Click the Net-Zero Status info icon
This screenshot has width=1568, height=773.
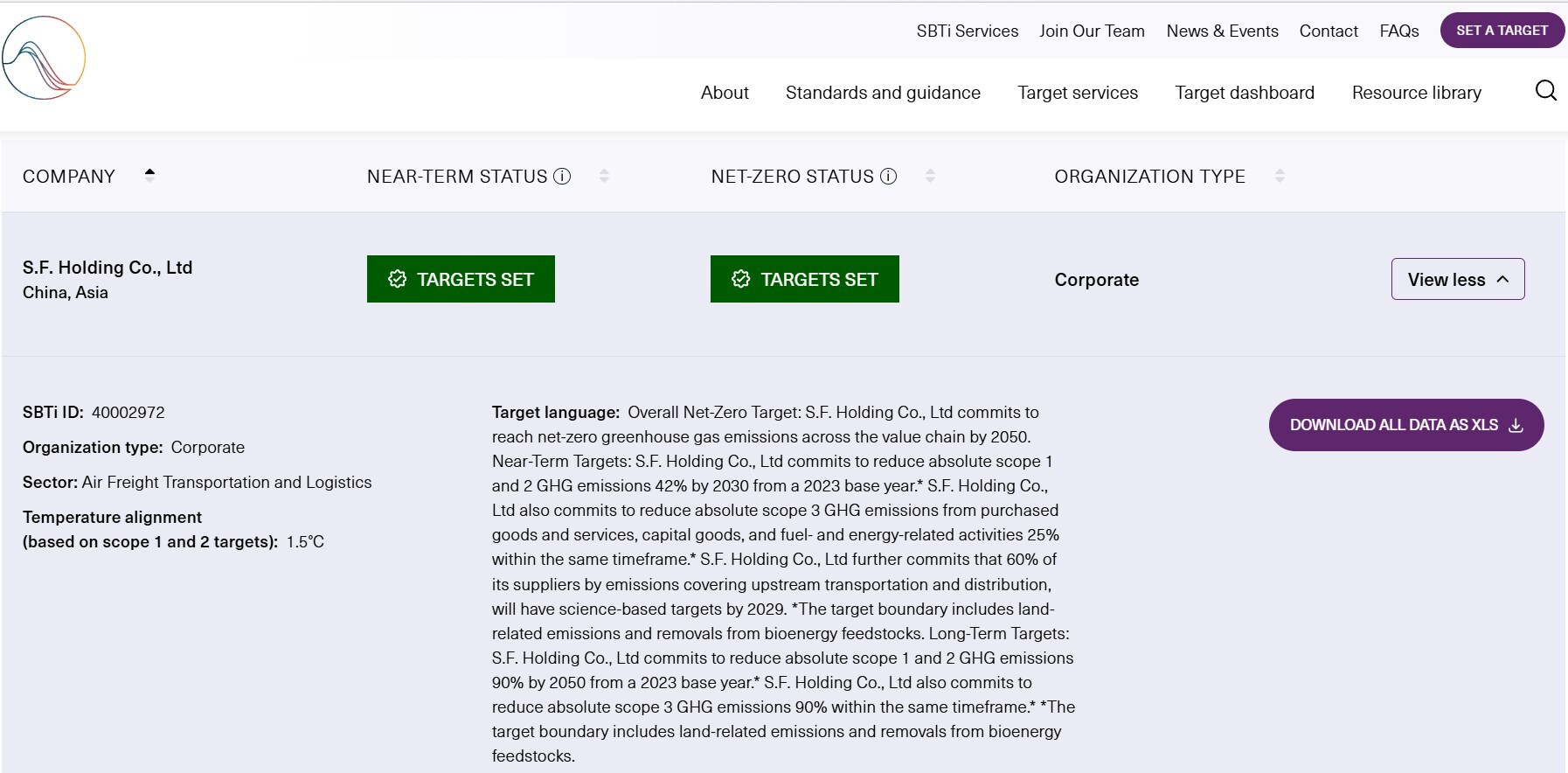coord(888,177)
